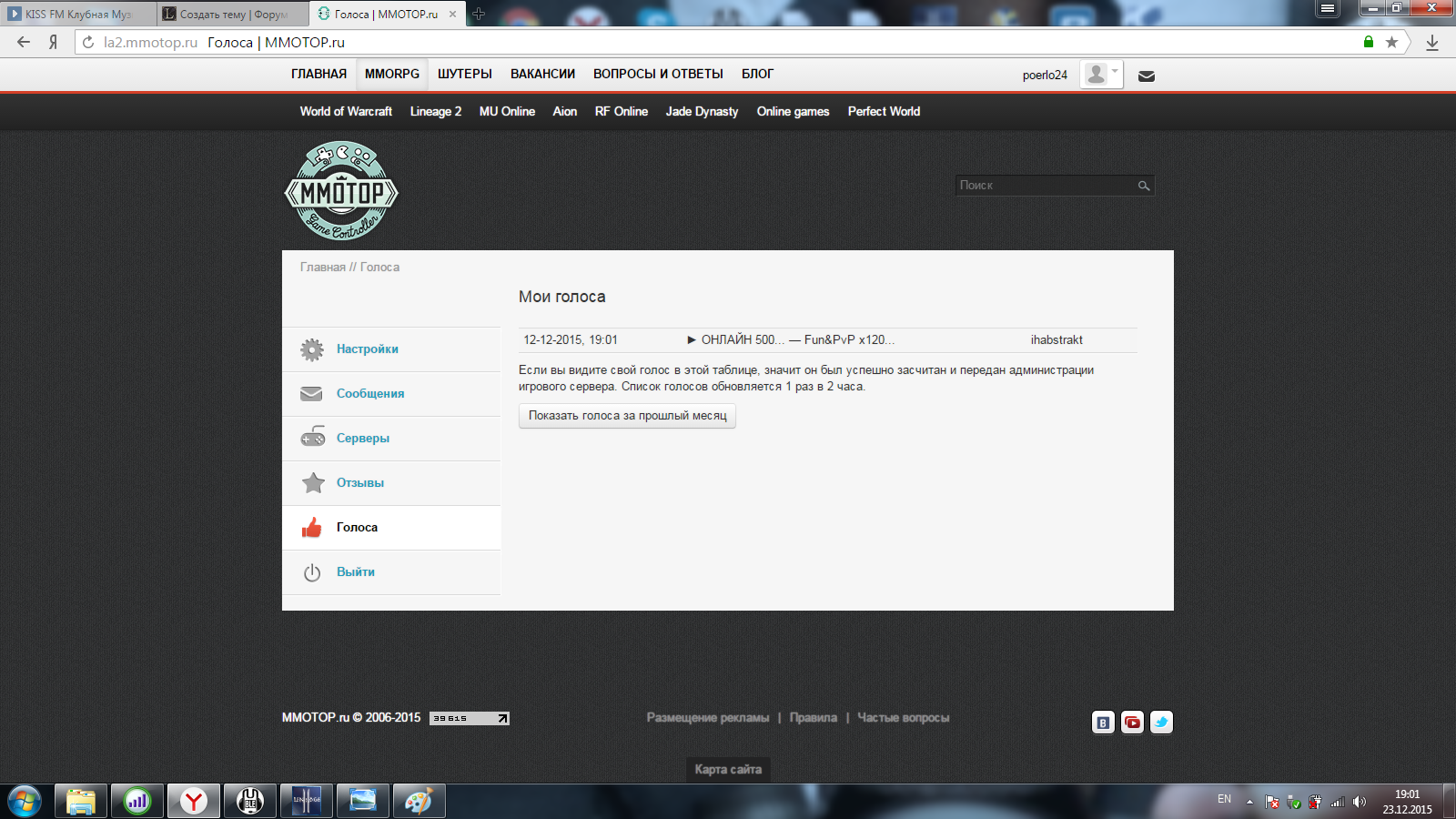Open the VK social icon in footer
This screenshot has height=819, width=1456.
click(1103, 723)
